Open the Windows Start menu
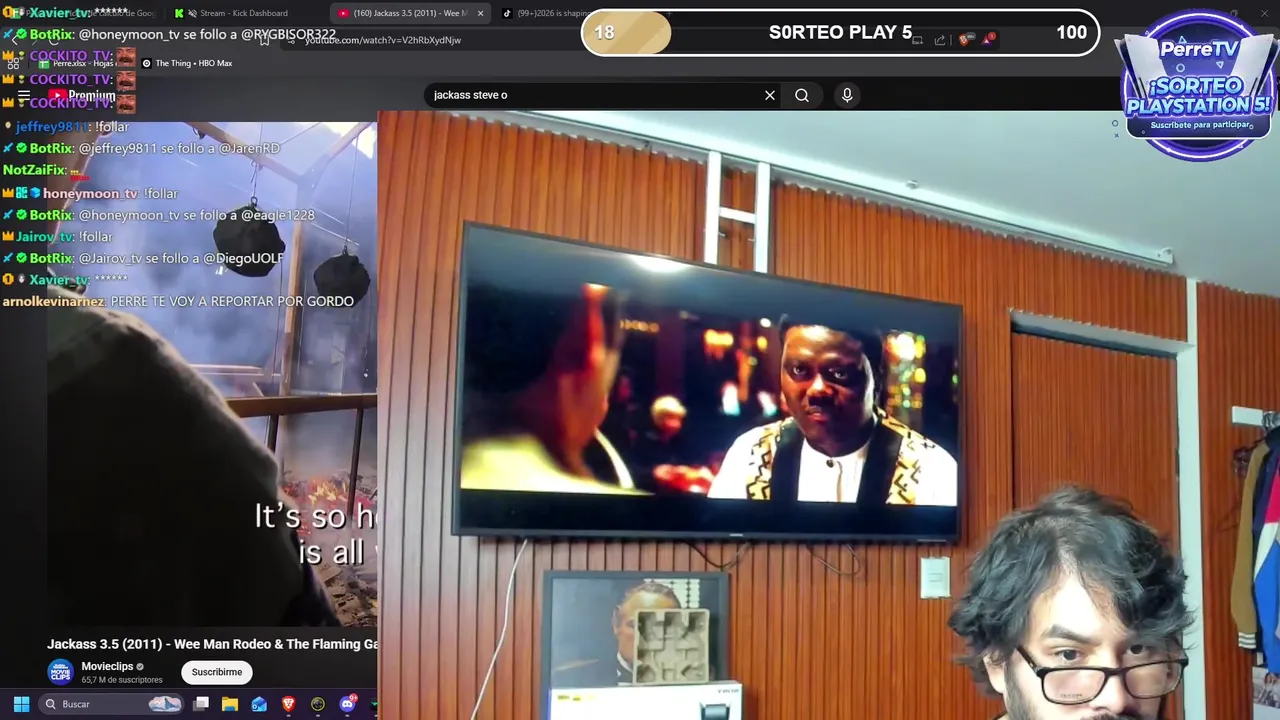 click(x=21, y=704)
